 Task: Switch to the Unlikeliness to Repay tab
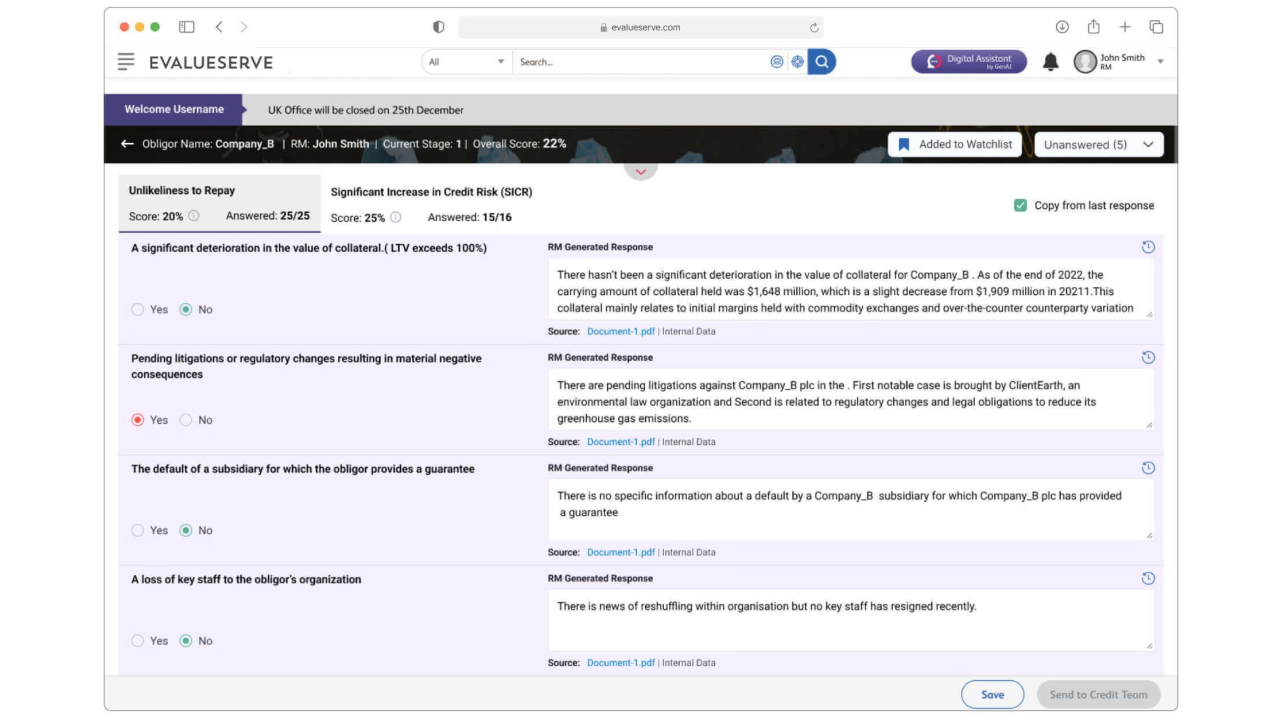[x=219, y=203]
